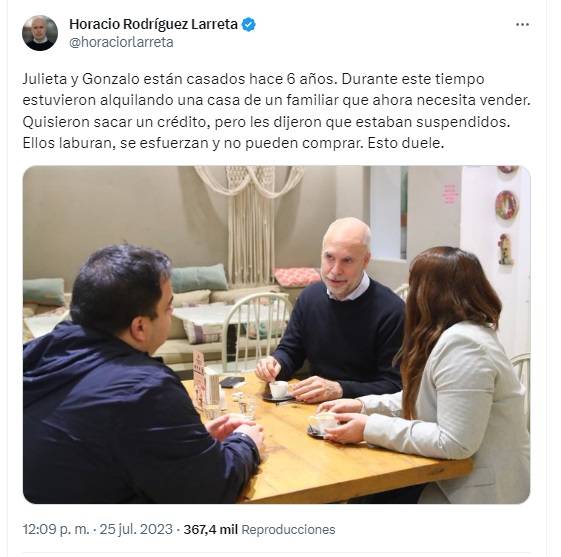The height and width of the screenshot is (557, 561).
Task: Open the 367,4 mil views count
Action: [210, 529]
